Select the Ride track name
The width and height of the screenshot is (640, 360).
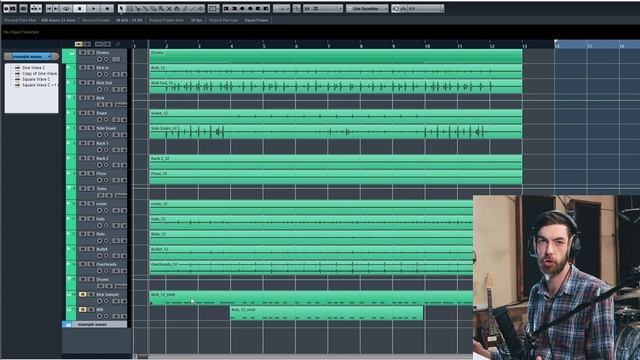tap(100, 234)
